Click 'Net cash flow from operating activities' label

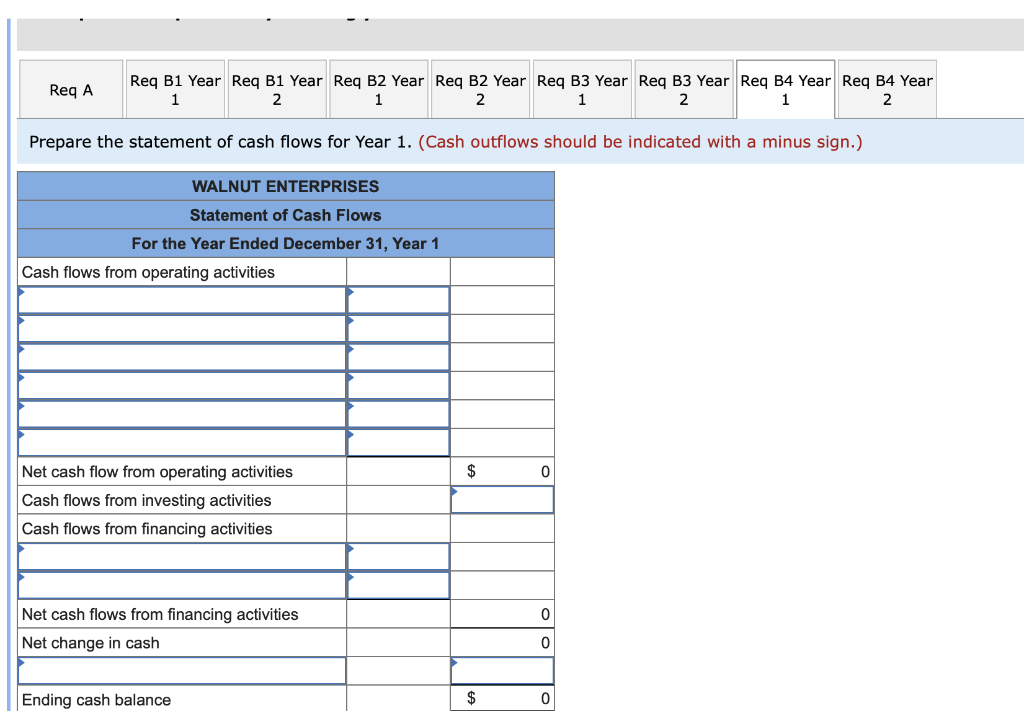(157, 472)
